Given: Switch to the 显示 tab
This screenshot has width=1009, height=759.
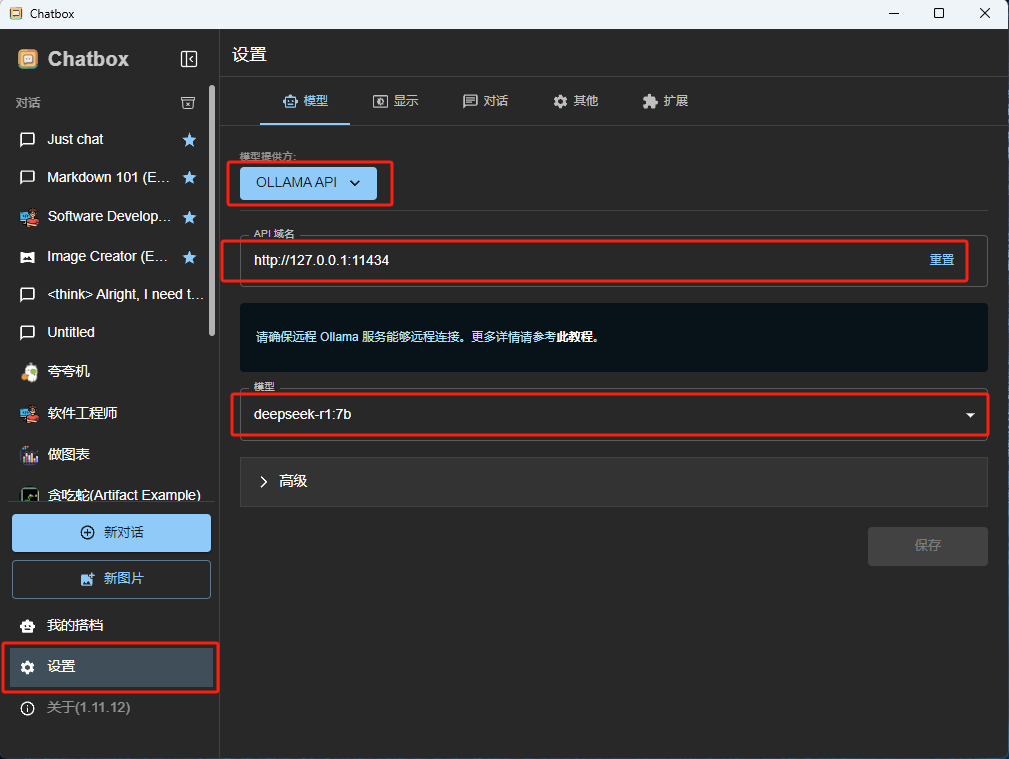Looking at the screenshot, I should [395, 101].
